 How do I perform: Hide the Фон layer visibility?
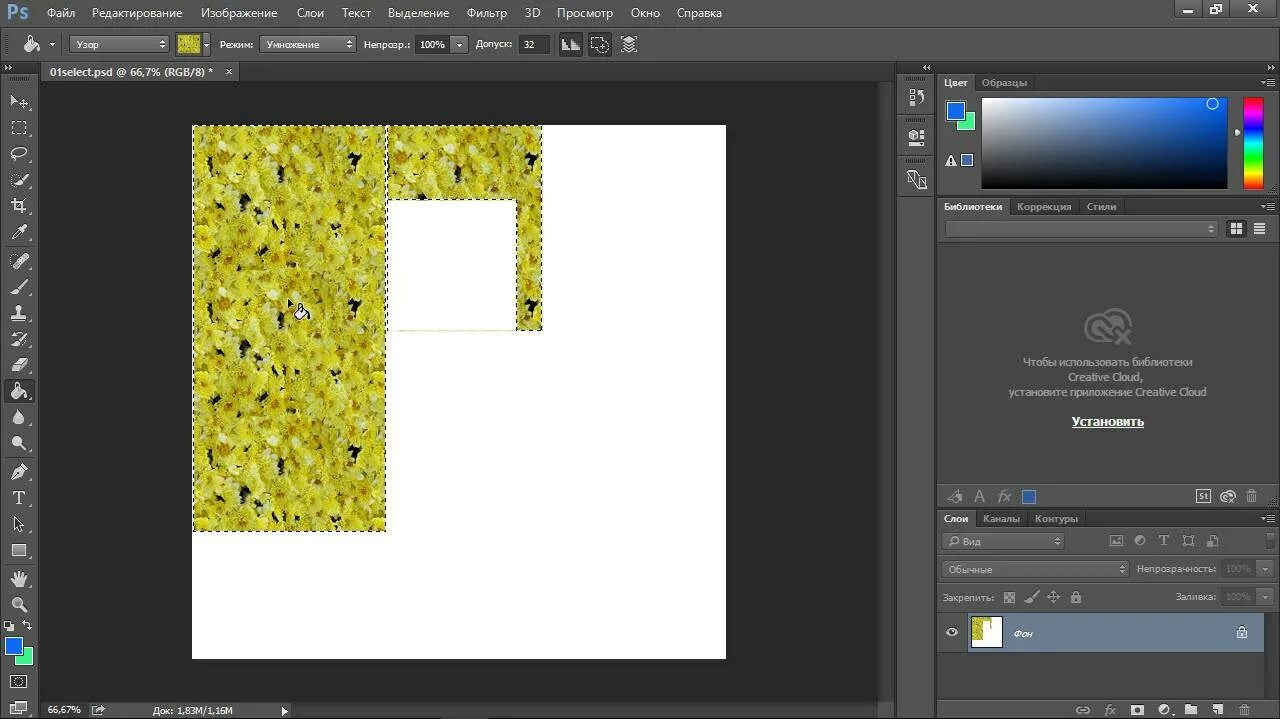[950, 633]
